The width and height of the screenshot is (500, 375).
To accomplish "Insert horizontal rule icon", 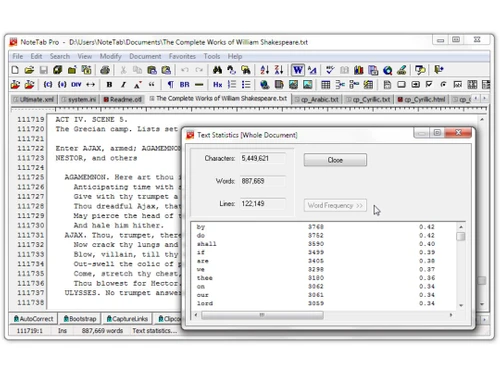I will (199, 85).
